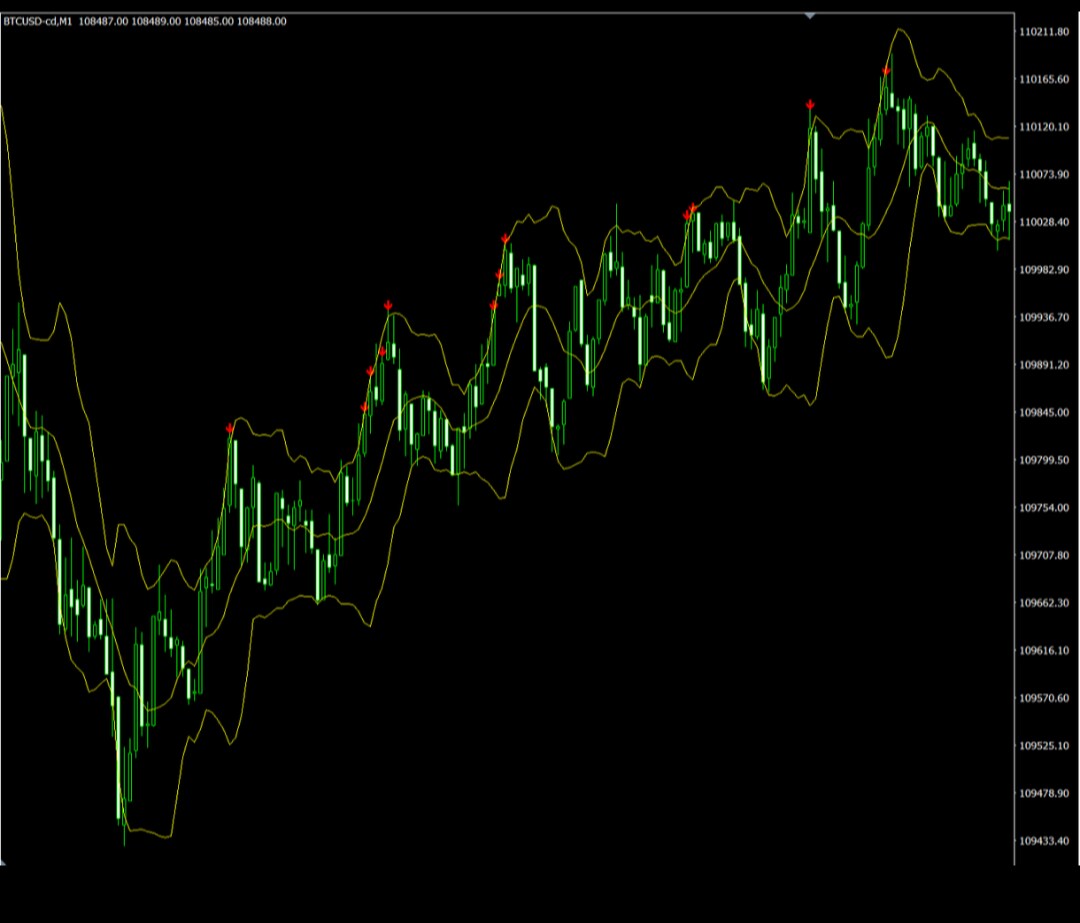The height and width of the screenshot is (923, 1080).
Task: Click the 109754.00 price scale label
Action: tap(1044, 508)
